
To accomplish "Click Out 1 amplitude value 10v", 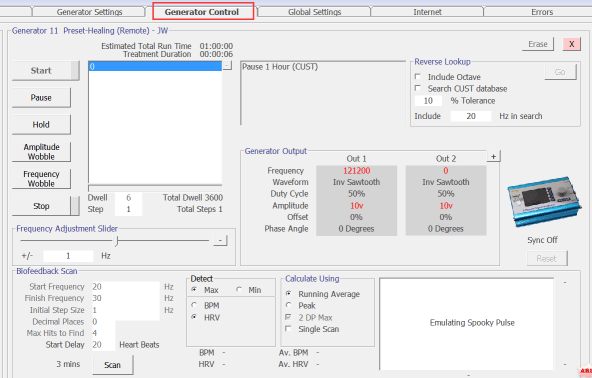I will coord(356,206).
